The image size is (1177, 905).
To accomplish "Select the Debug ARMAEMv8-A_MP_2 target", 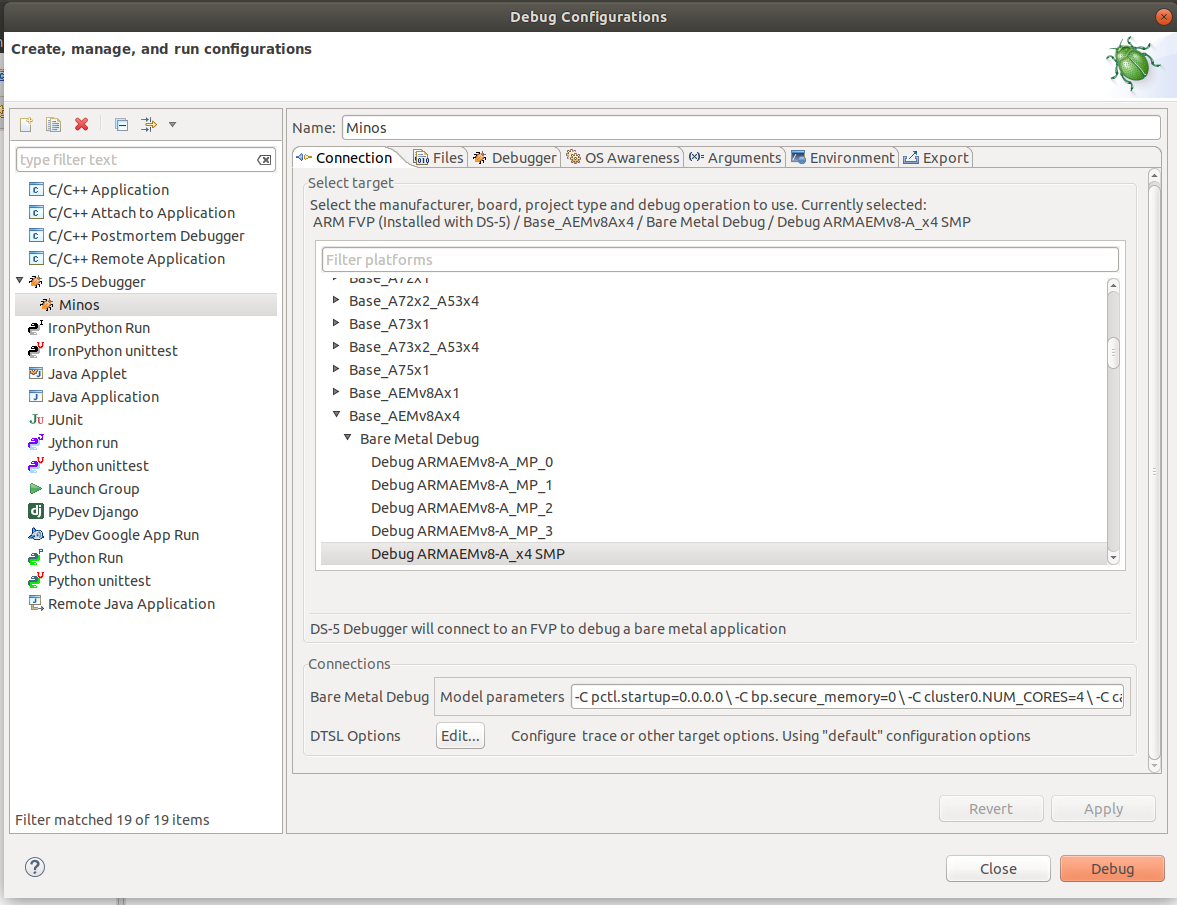I will coord(461,507).
